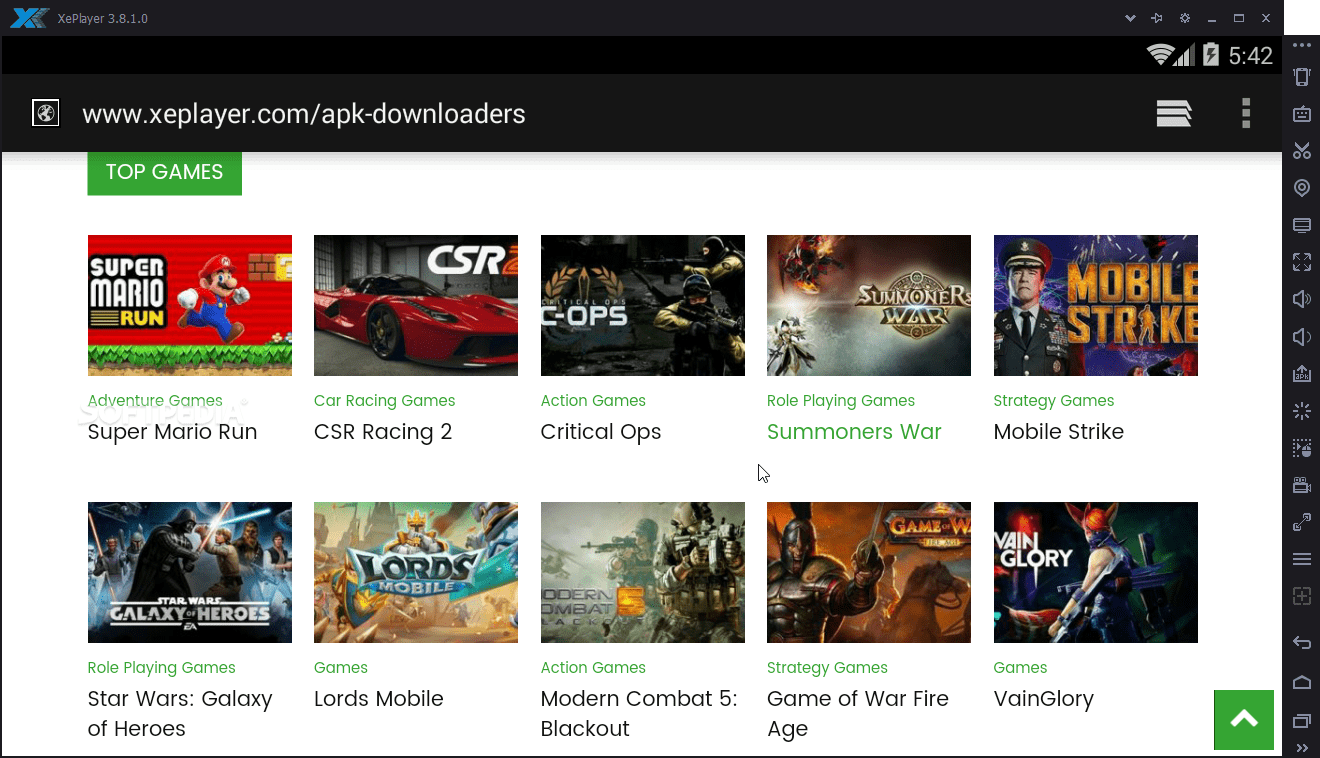Click Star Wars: Galaxy of Heroes title
This screenshot has width=1320, height=758.
[x=180, y=714]
